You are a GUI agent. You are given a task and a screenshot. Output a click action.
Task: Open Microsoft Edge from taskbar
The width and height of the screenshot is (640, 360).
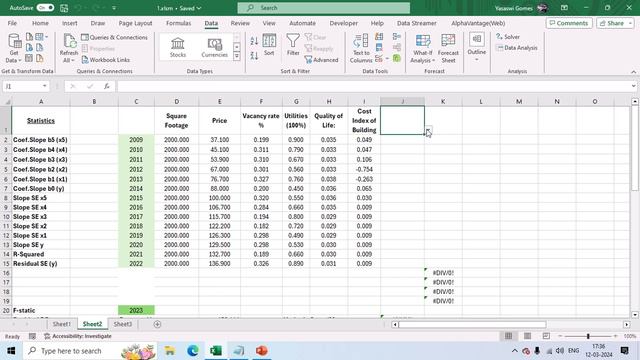193,351
